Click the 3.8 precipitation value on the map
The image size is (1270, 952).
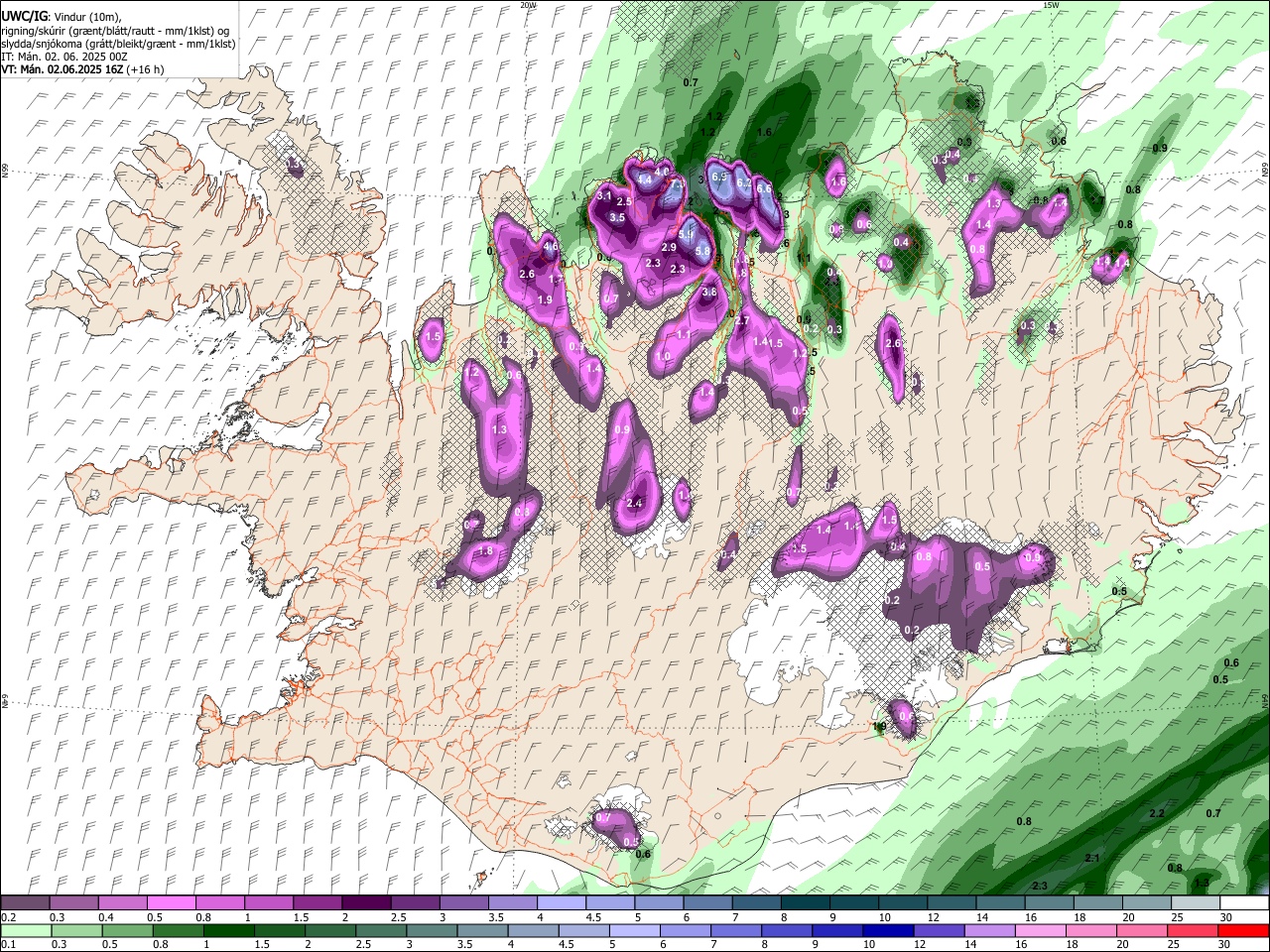709,292
